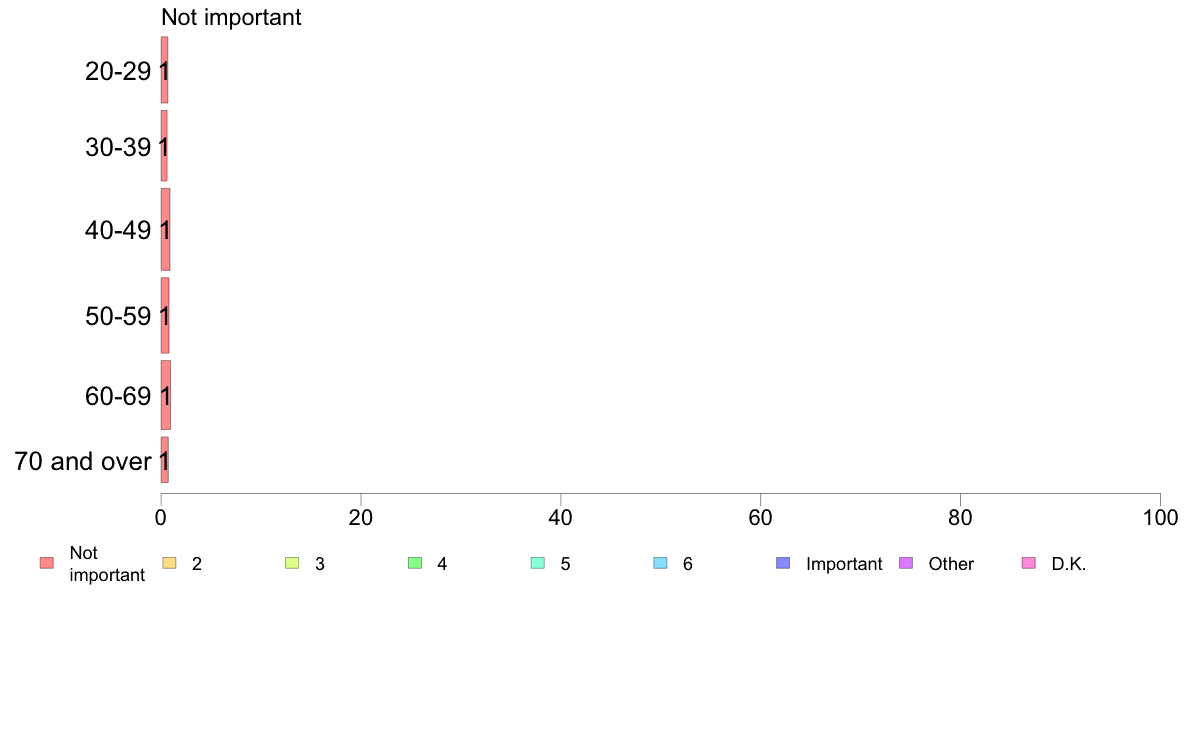Click the red Not important legend swatch
Viewport: 1188px width, 736px height.
pyautogui.click(x=47, y=563)
